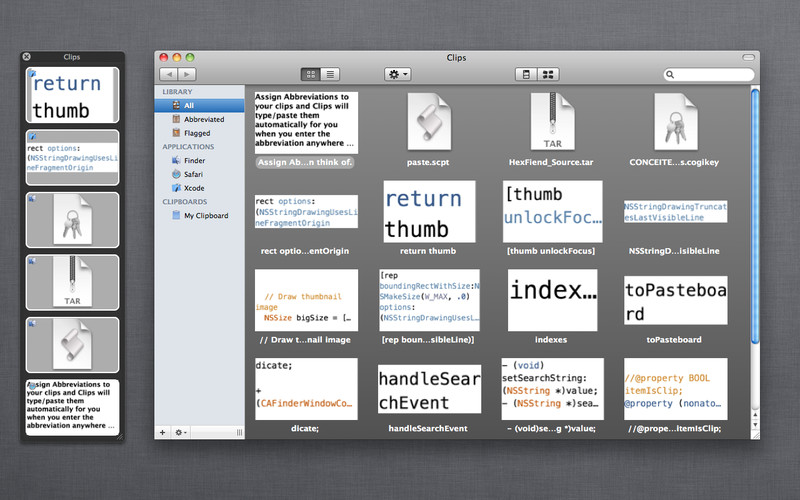Close the small Clips palette window
The height and width of the screenshot is (500, 800).
[x=27, y=57]
